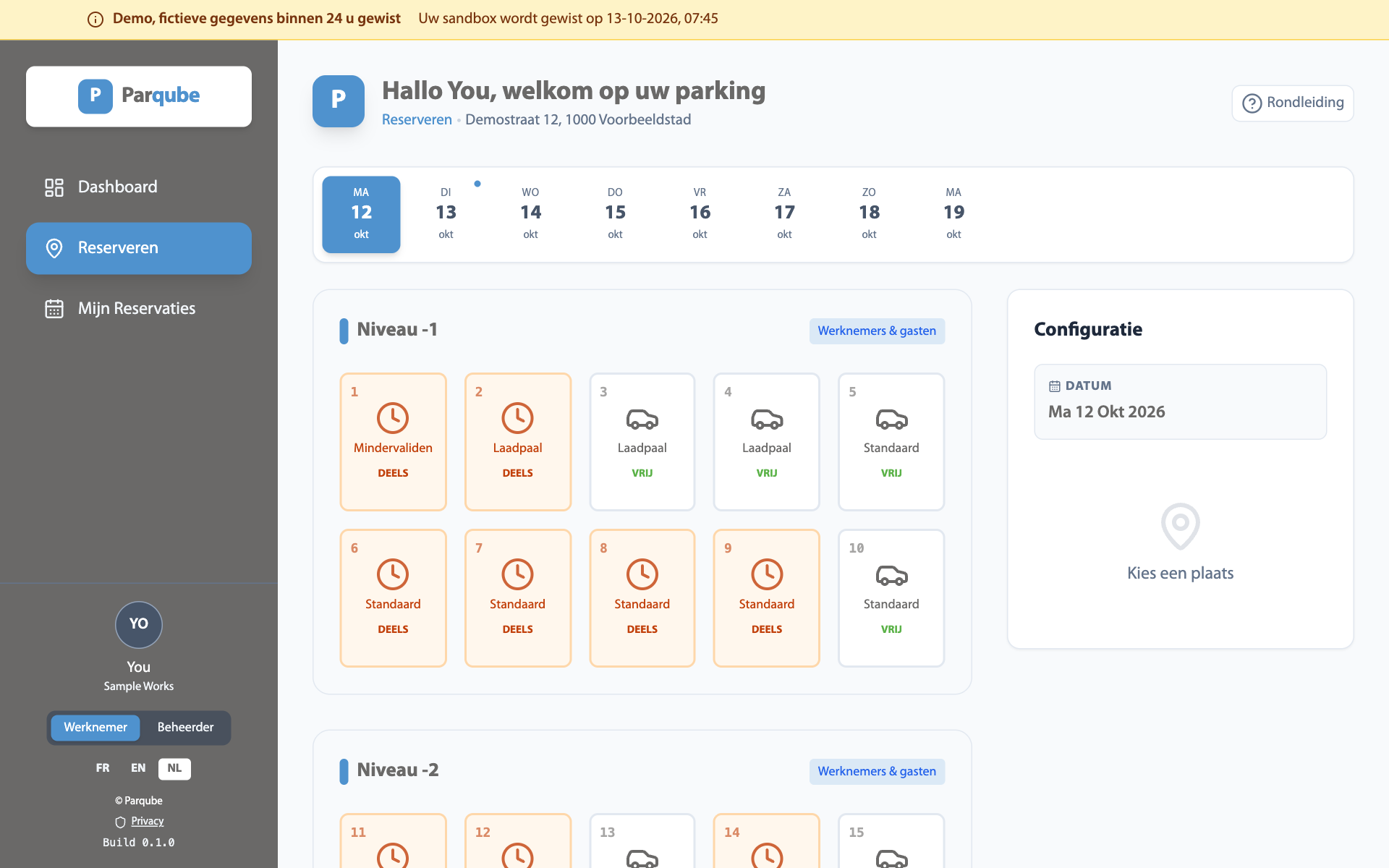Select date Sunday 18 okt
Image resolution: width=1389 pixels, height=868 pixels.
click(x=869, y=214)
